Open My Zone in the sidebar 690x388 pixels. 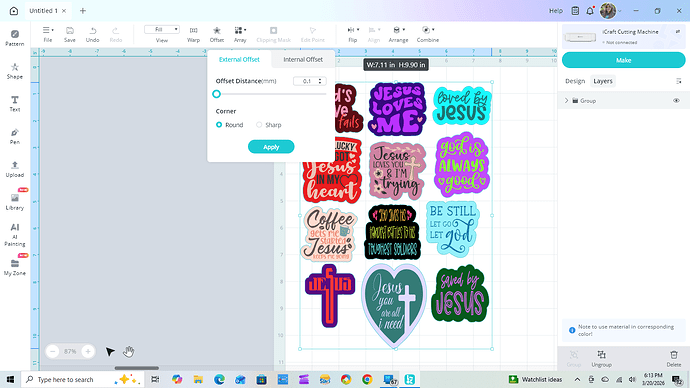coord(15,267)
